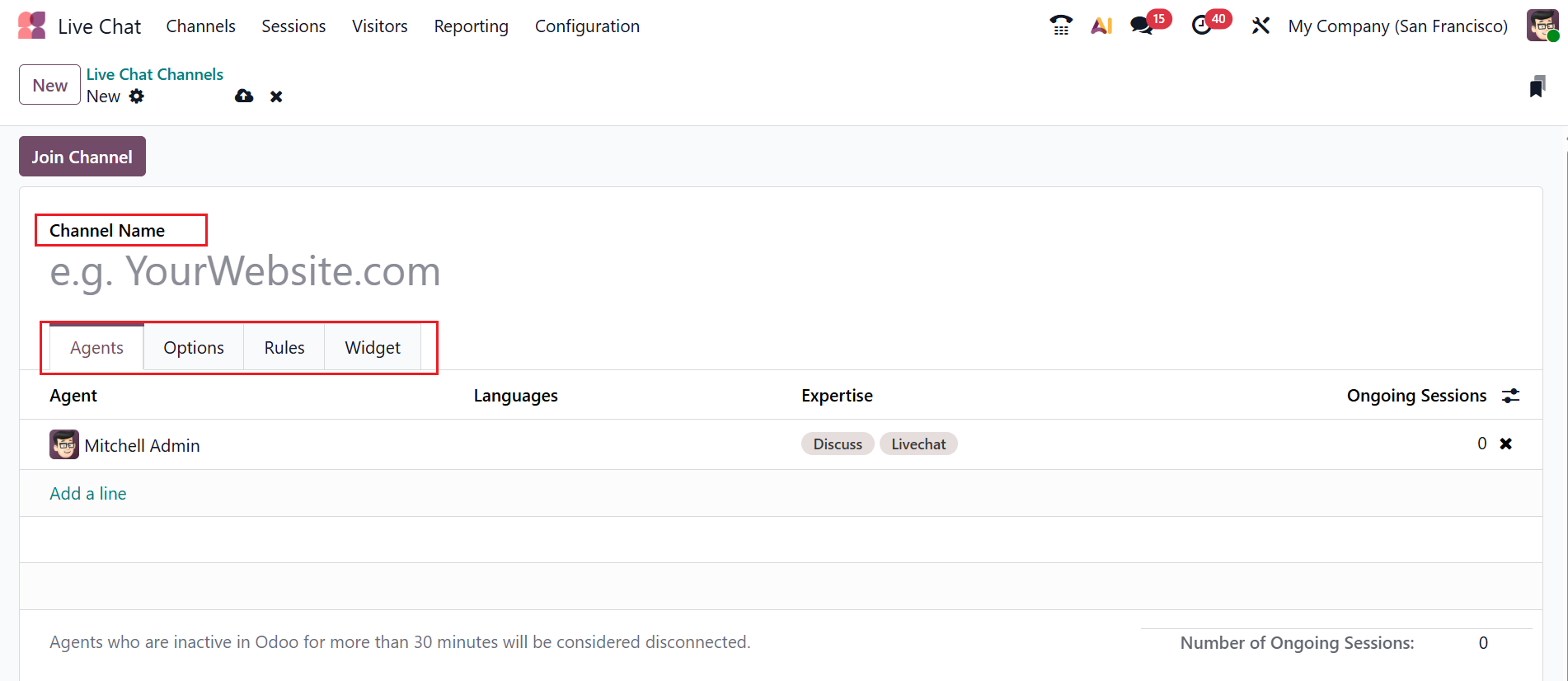Open the Mitchell Admin user avatar menu
Image resolution: width=1568 pixels, height=681 pixels.
click(1542, 26)
